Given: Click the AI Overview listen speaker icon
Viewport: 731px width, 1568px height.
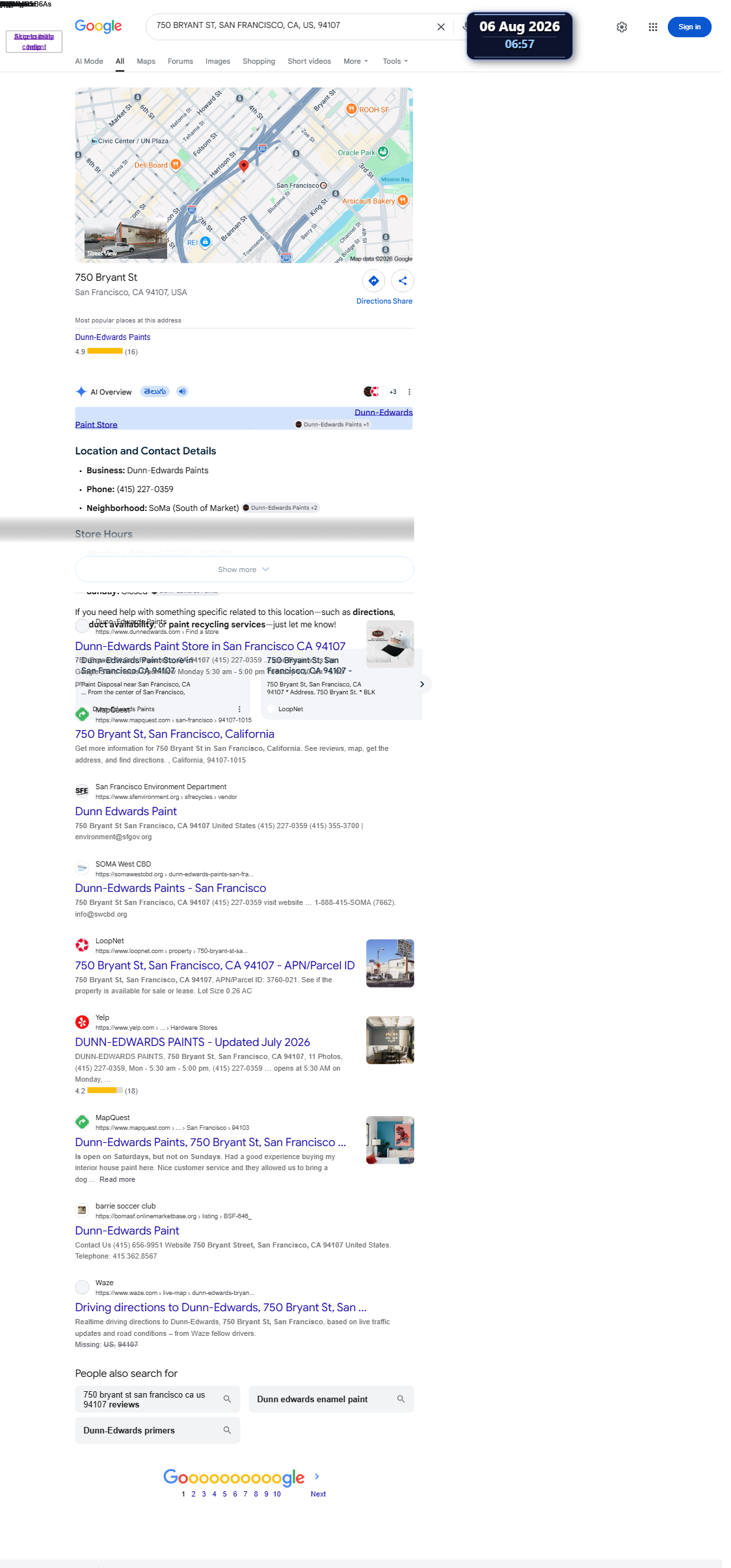Looking at the screenshot, I should coord(183,391).
